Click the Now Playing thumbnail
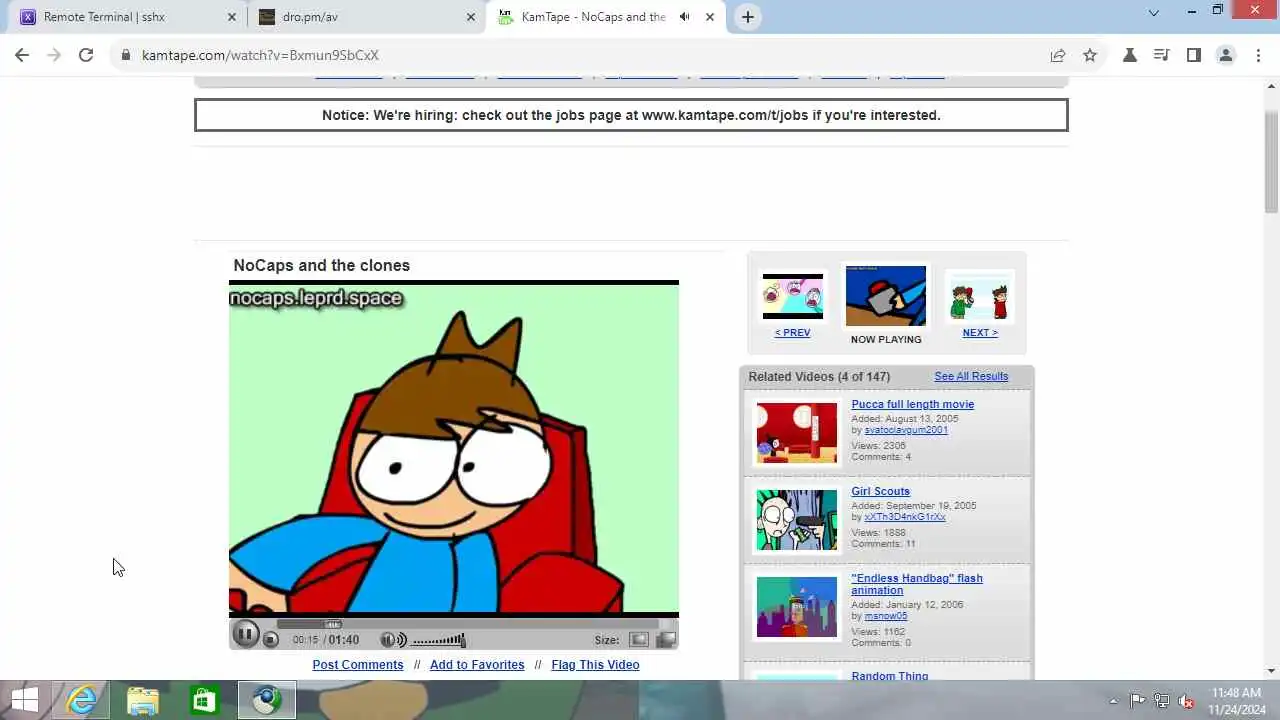1280x720 pixels. click(x=886, y=296)
